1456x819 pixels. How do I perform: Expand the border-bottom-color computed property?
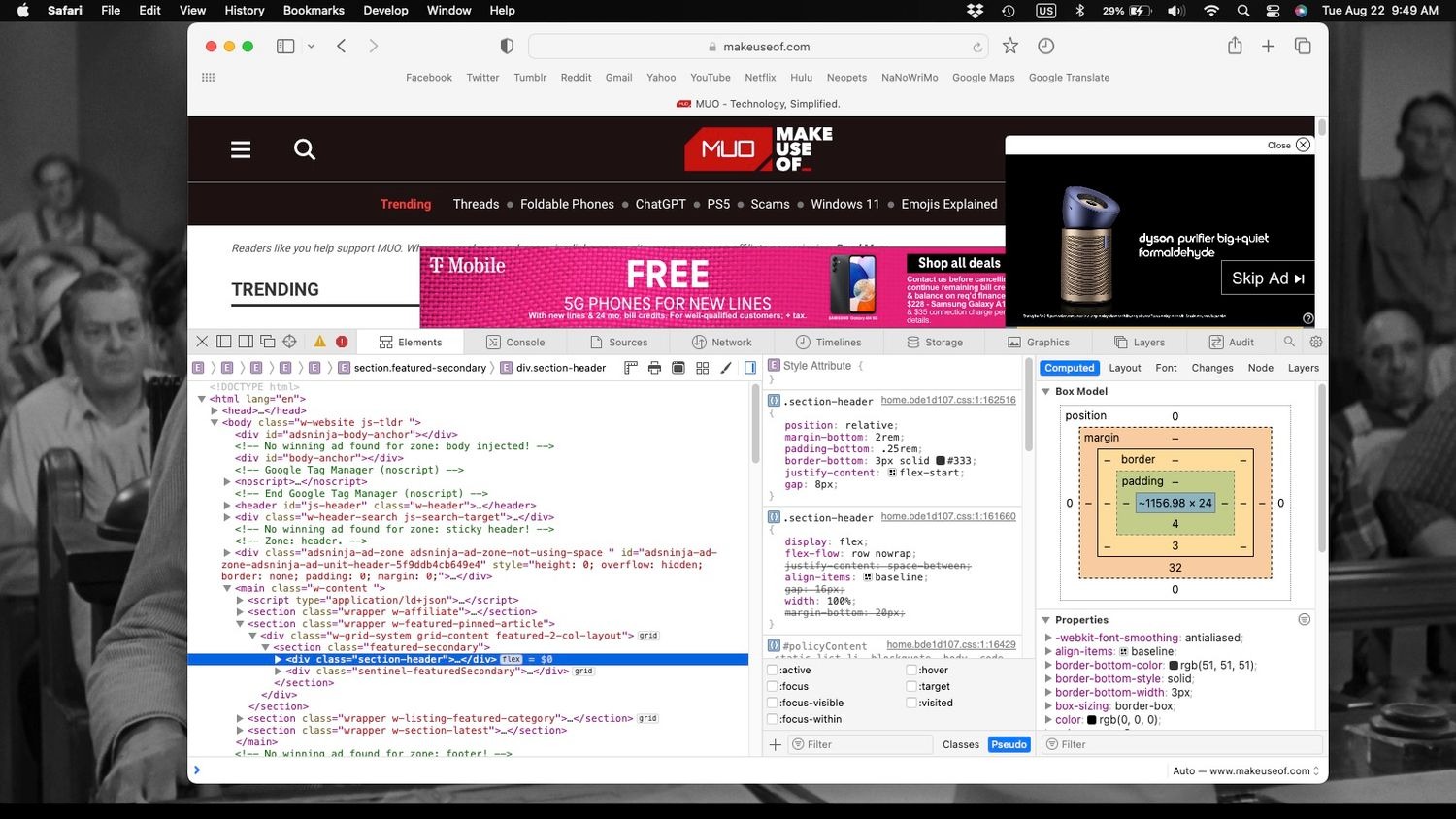point(1048,666)
